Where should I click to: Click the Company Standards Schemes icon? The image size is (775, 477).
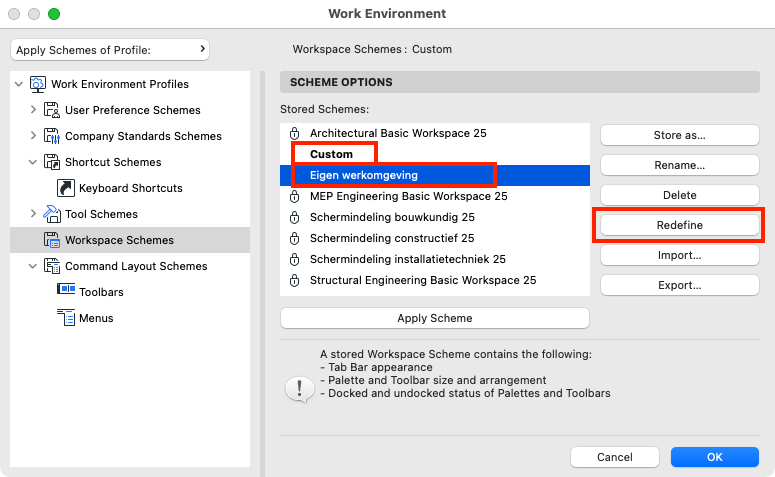point(52,136)
